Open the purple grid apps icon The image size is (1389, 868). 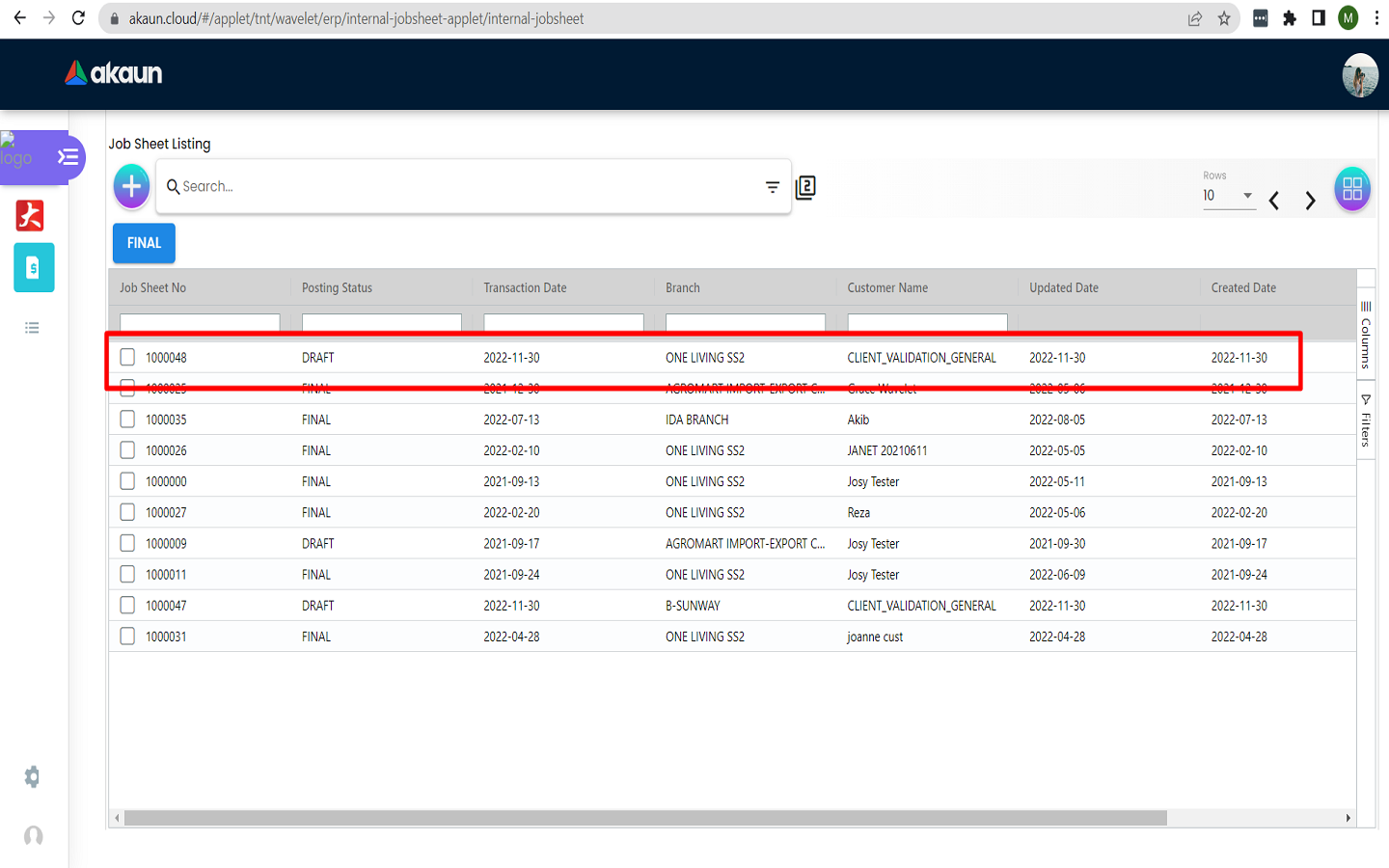click(1351, 189)
